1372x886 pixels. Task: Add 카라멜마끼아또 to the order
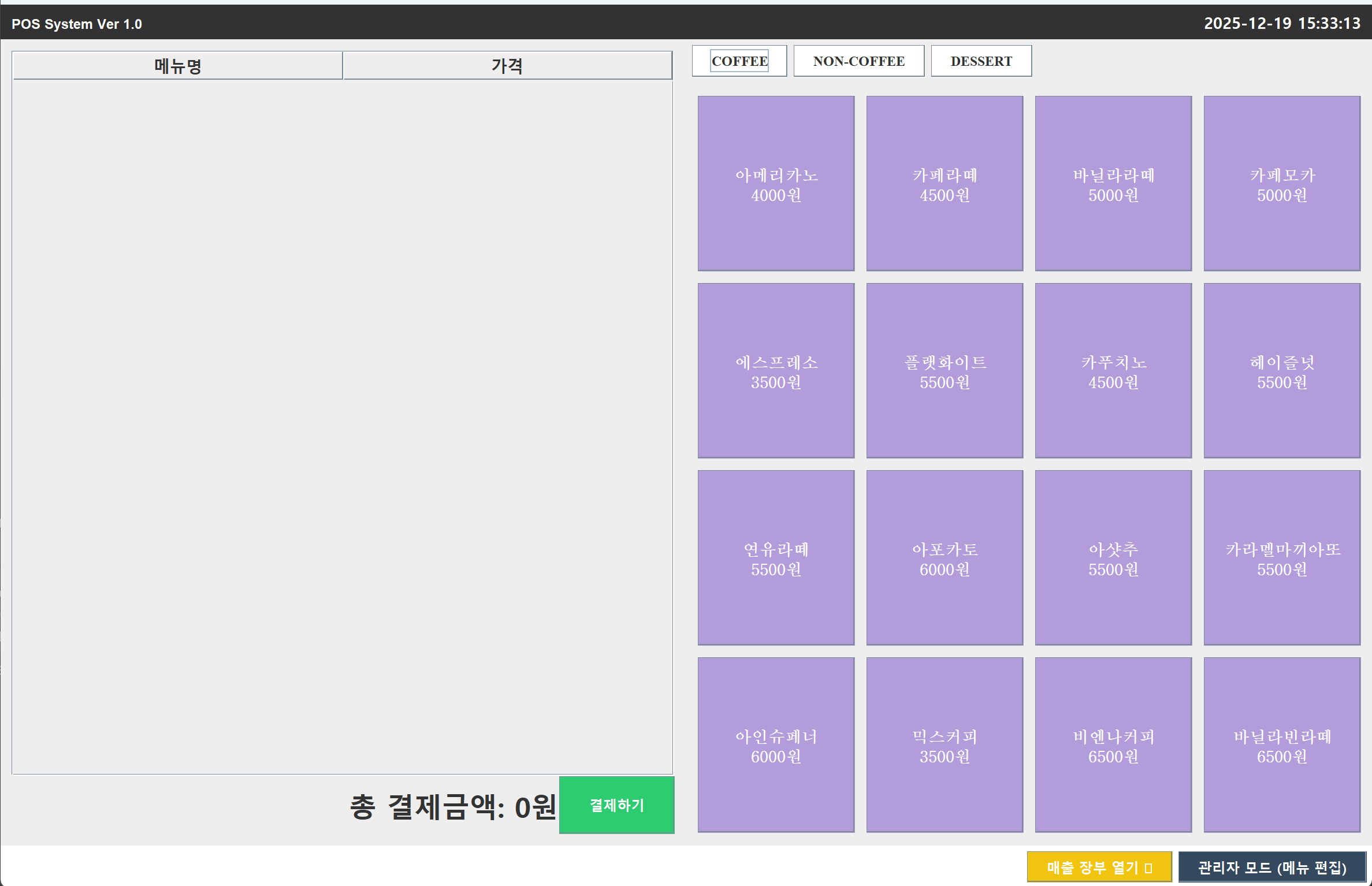point(1282,558)
